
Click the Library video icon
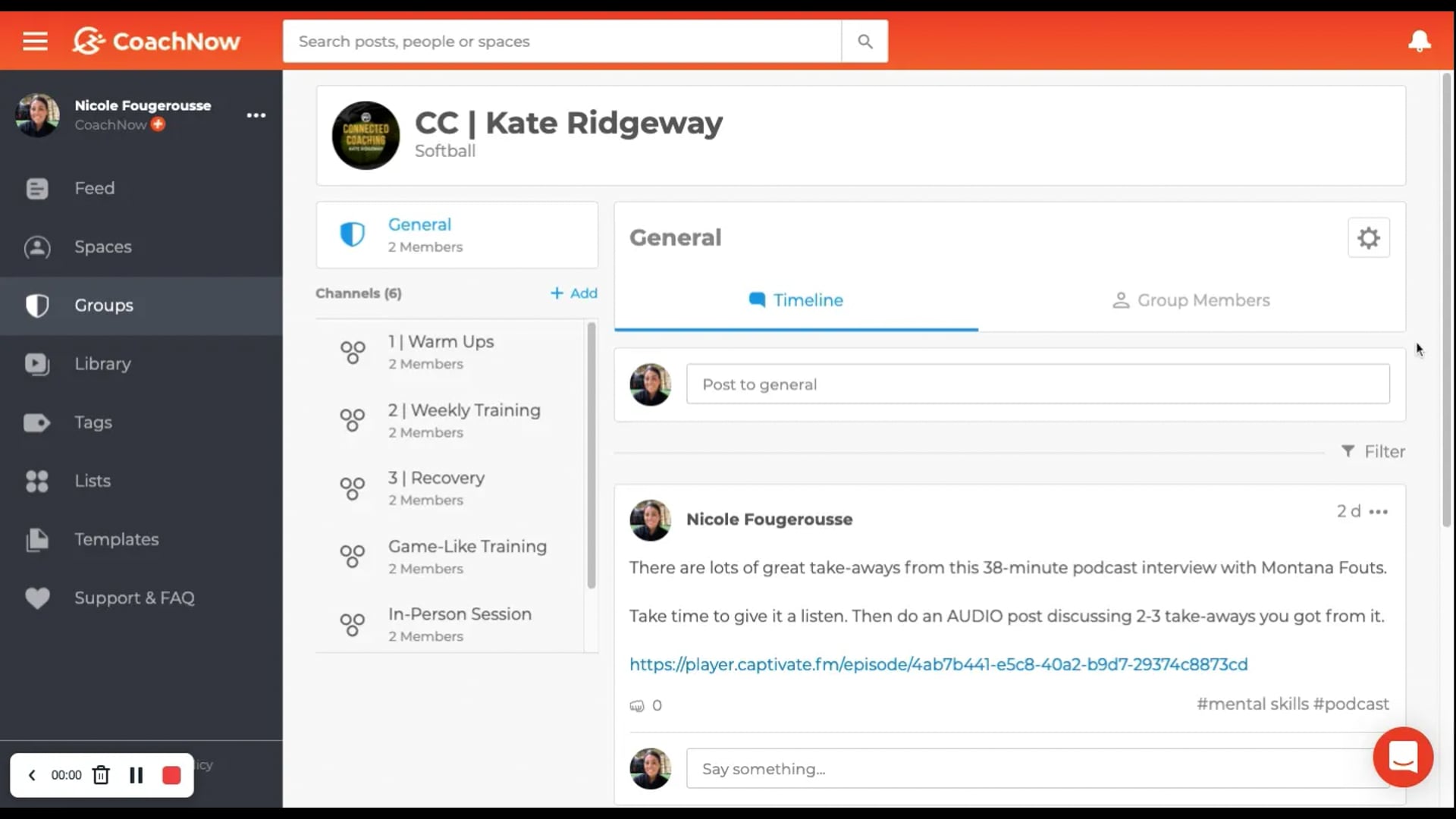(37, 364)
